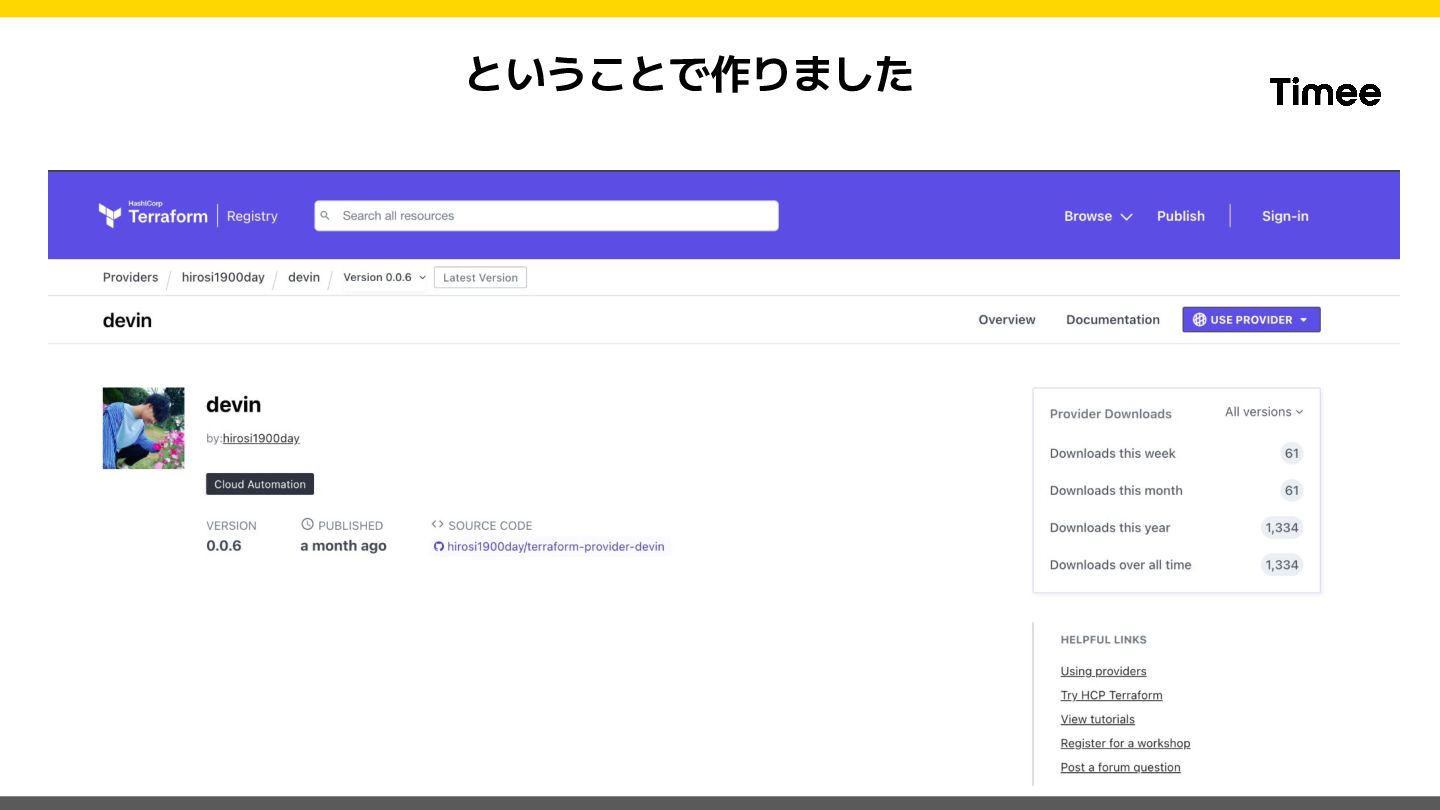Switch to the Overview tab
Image resolution: width=1440 pixels, height=810 pixels.
pos(1007,320)
